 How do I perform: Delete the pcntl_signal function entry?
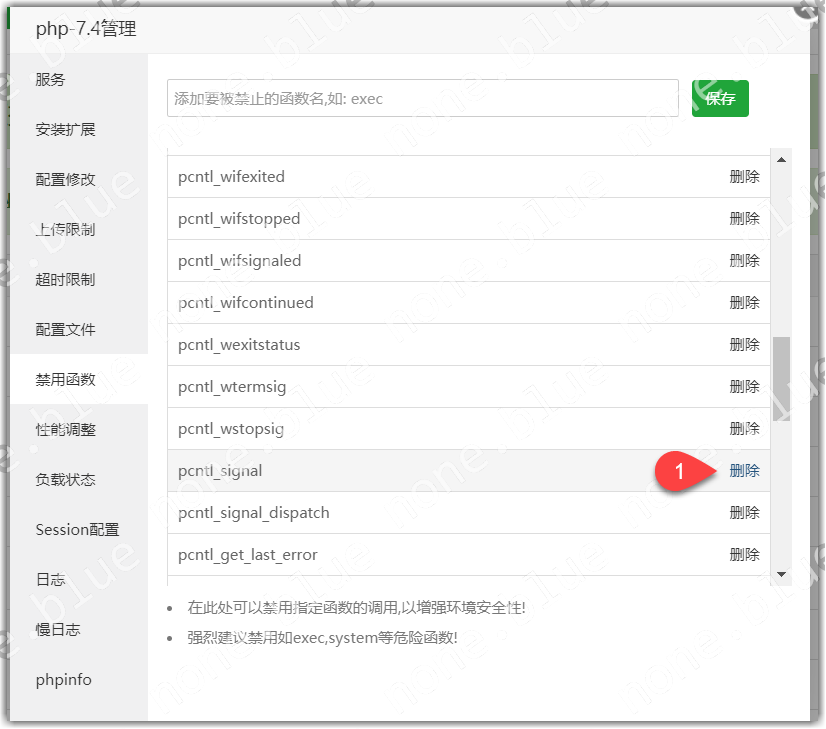coord(745,470)
